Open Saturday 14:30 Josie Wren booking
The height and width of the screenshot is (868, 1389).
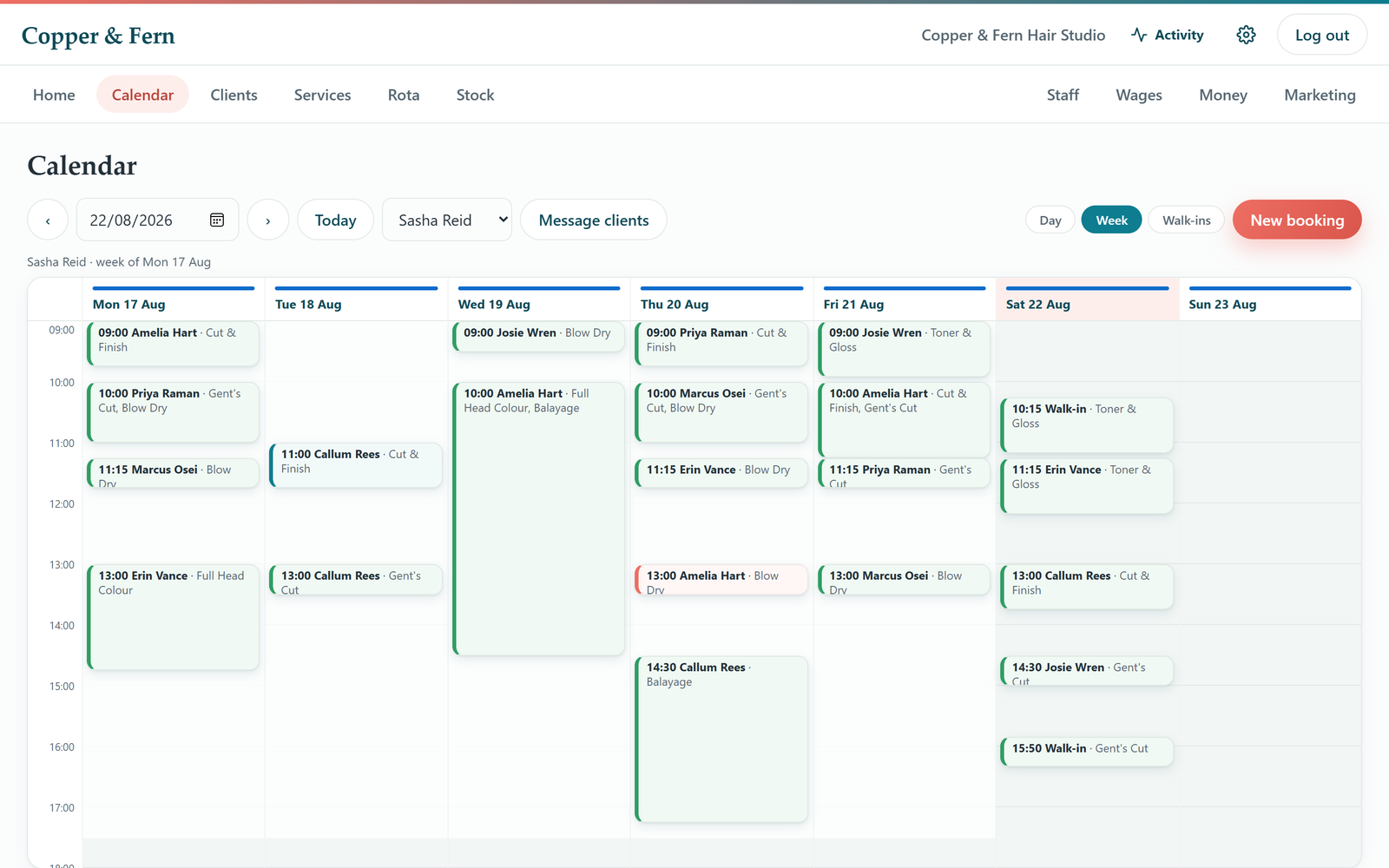1087,671
